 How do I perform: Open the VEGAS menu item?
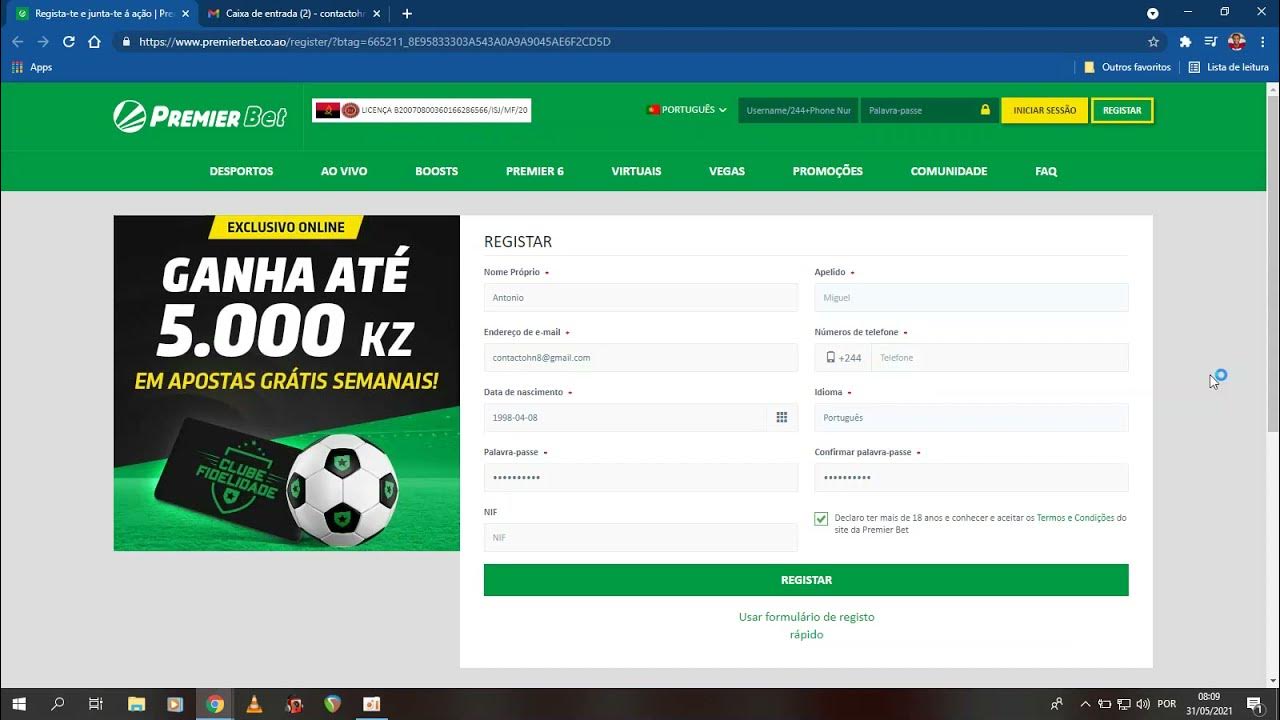(727, 171)
